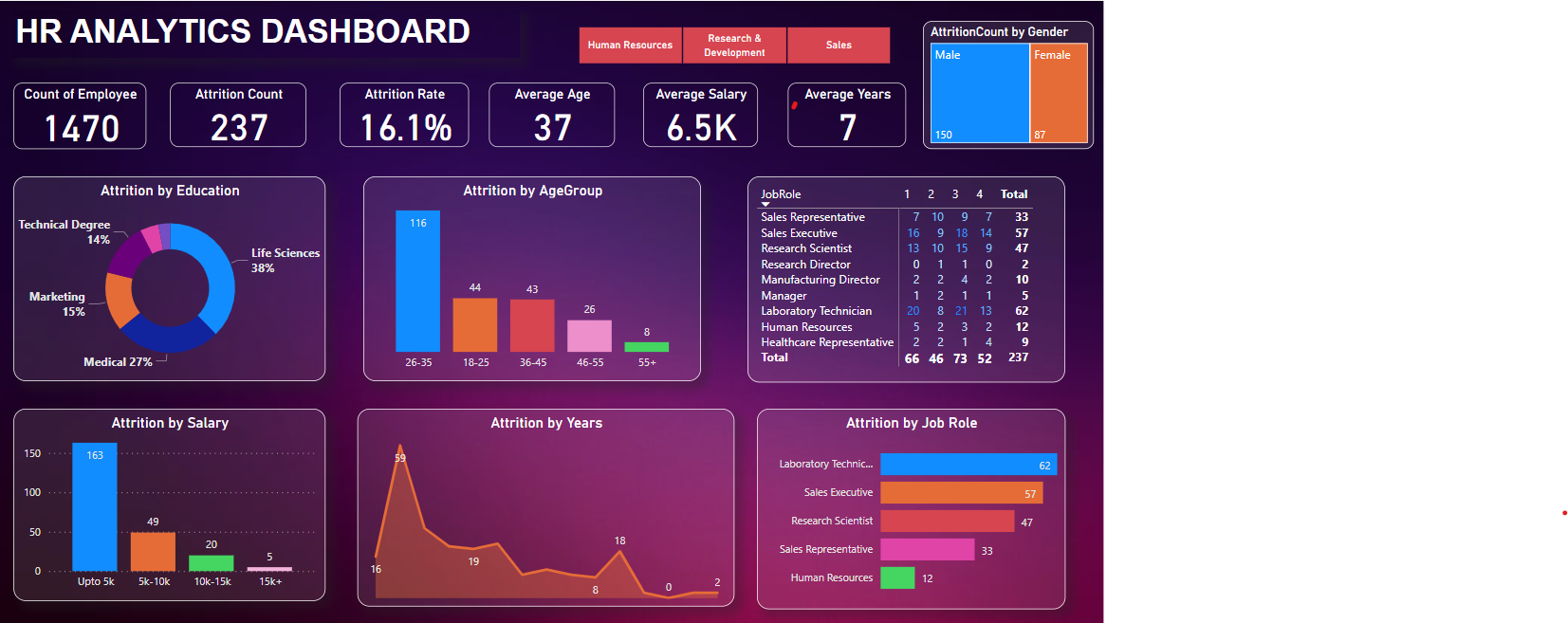The width and height of the screenshot is (1568, 623).
Task: Click the 26-35 bar in AgeGroup chart
Action: click(417, 281)
